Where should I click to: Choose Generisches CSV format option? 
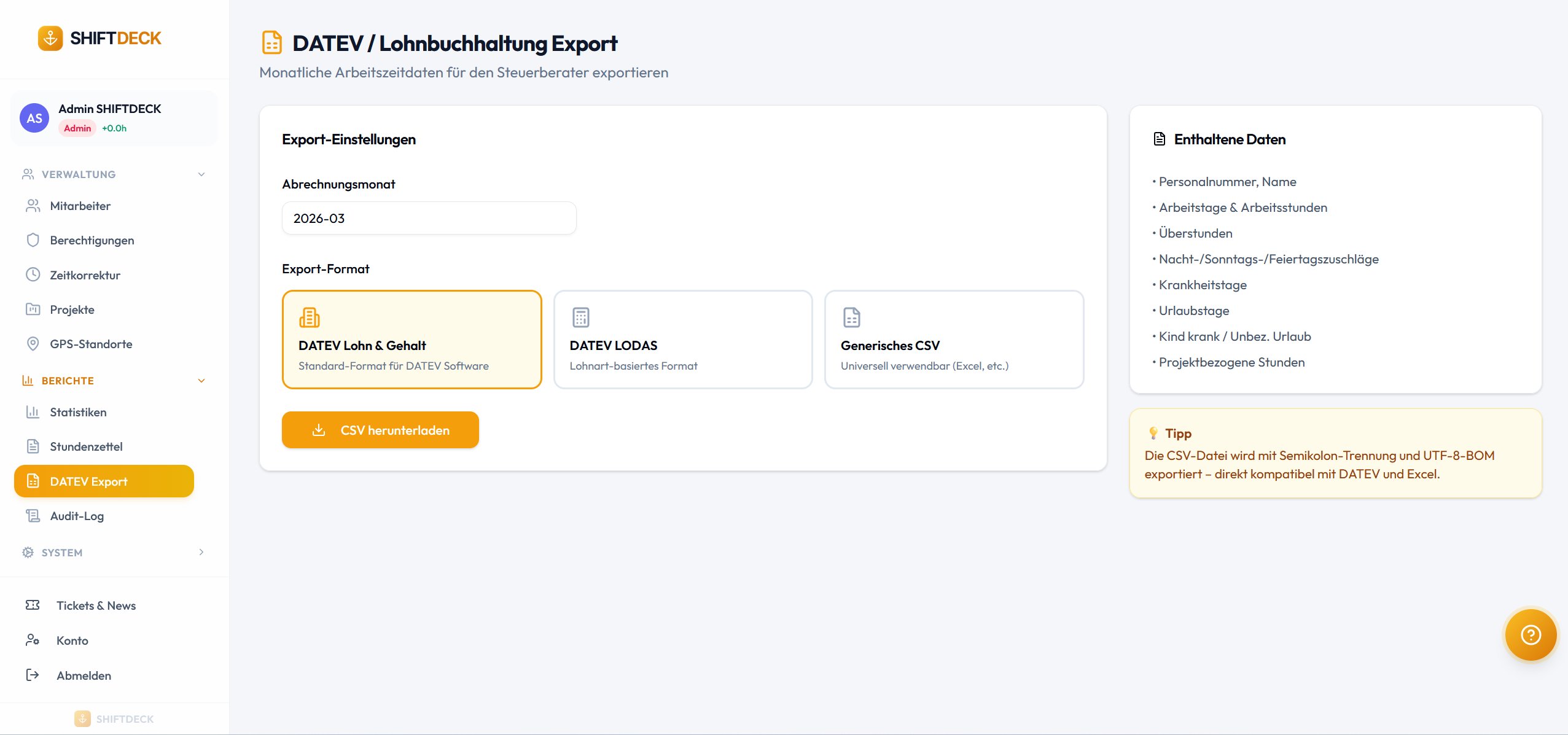(954, 340)
